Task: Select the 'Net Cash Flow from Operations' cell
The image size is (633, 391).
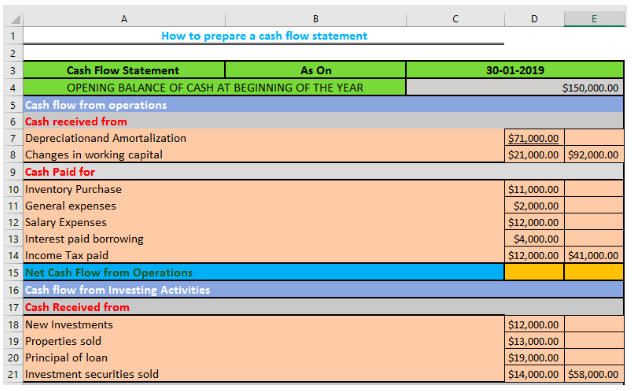Action: [264, 272]
